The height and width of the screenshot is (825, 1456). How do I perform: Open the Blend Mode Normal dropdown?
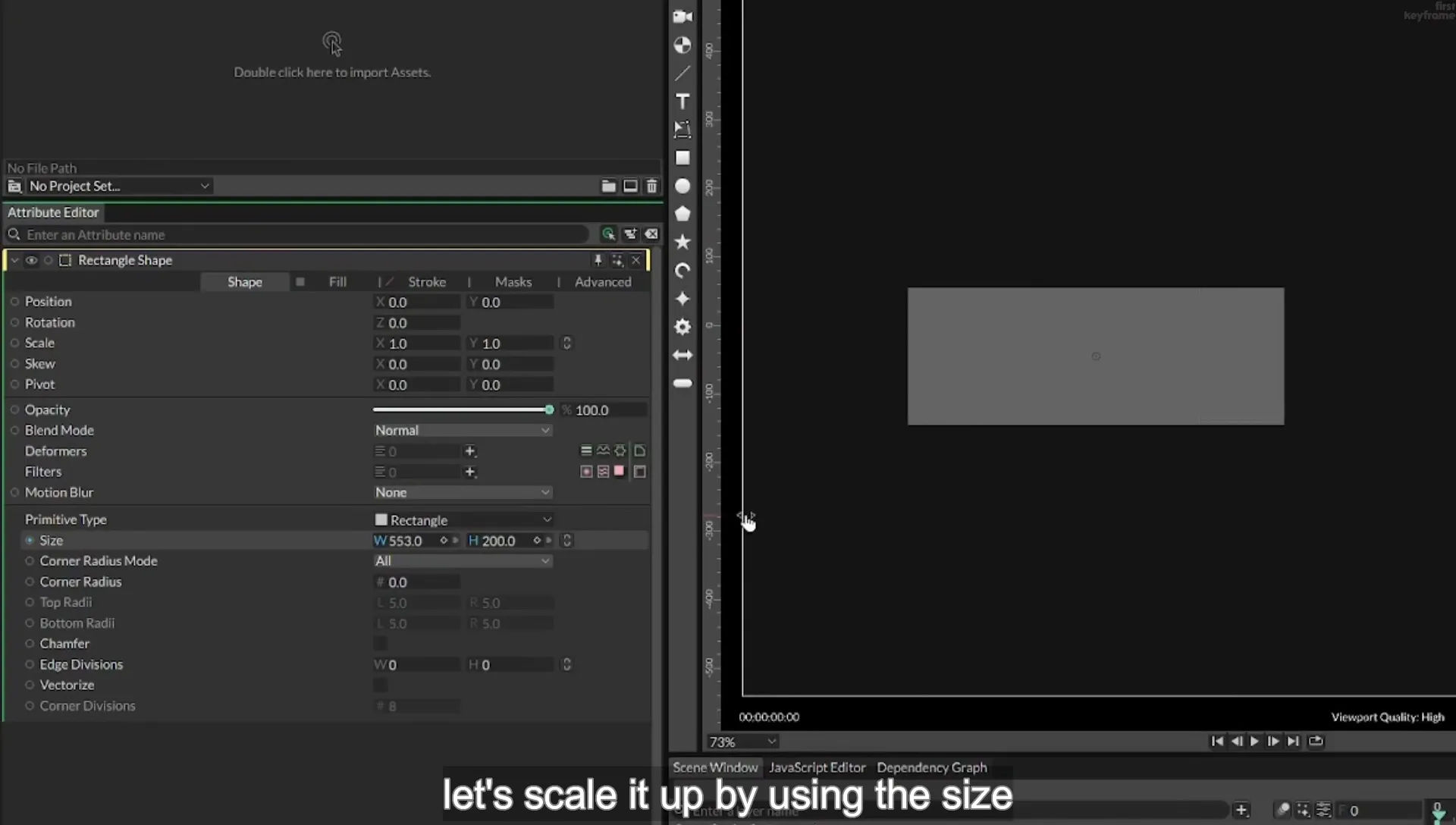coord(463,430)
